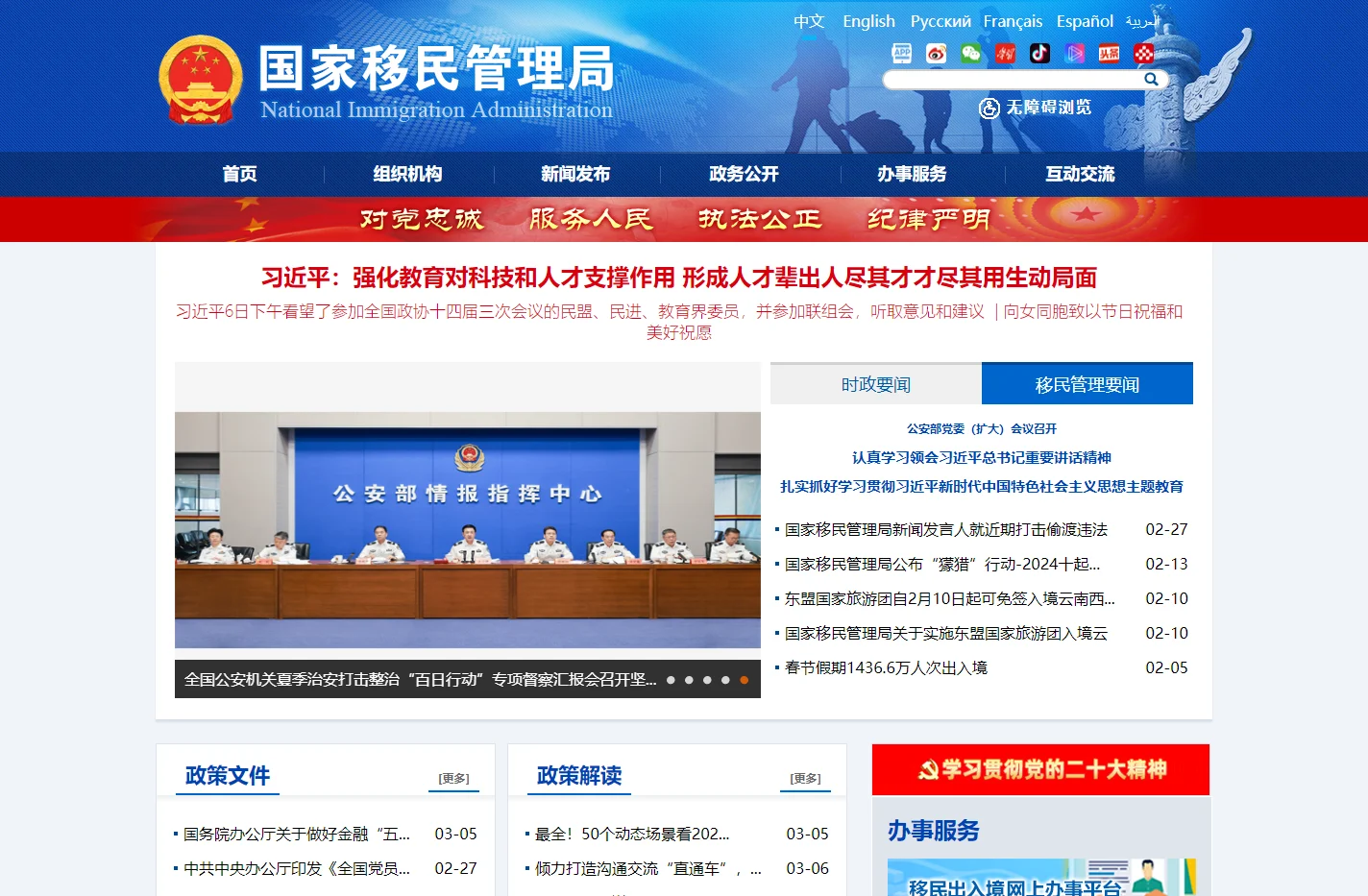This screenshot has width=1368, height=896.
Task: Open 组织机构 navigation menu
Action: tap(407, 174)
